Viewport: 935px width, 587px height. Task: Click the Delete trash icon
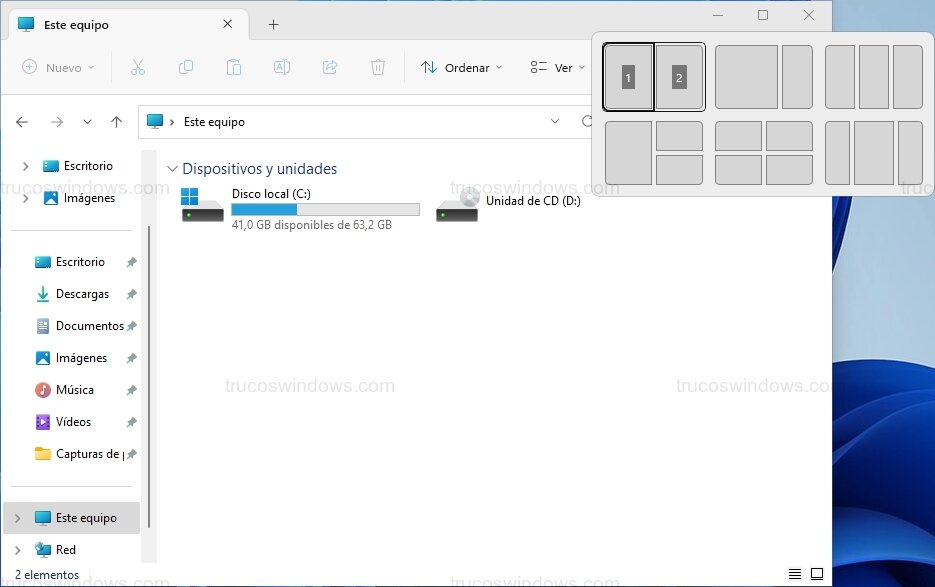[377, 67]
